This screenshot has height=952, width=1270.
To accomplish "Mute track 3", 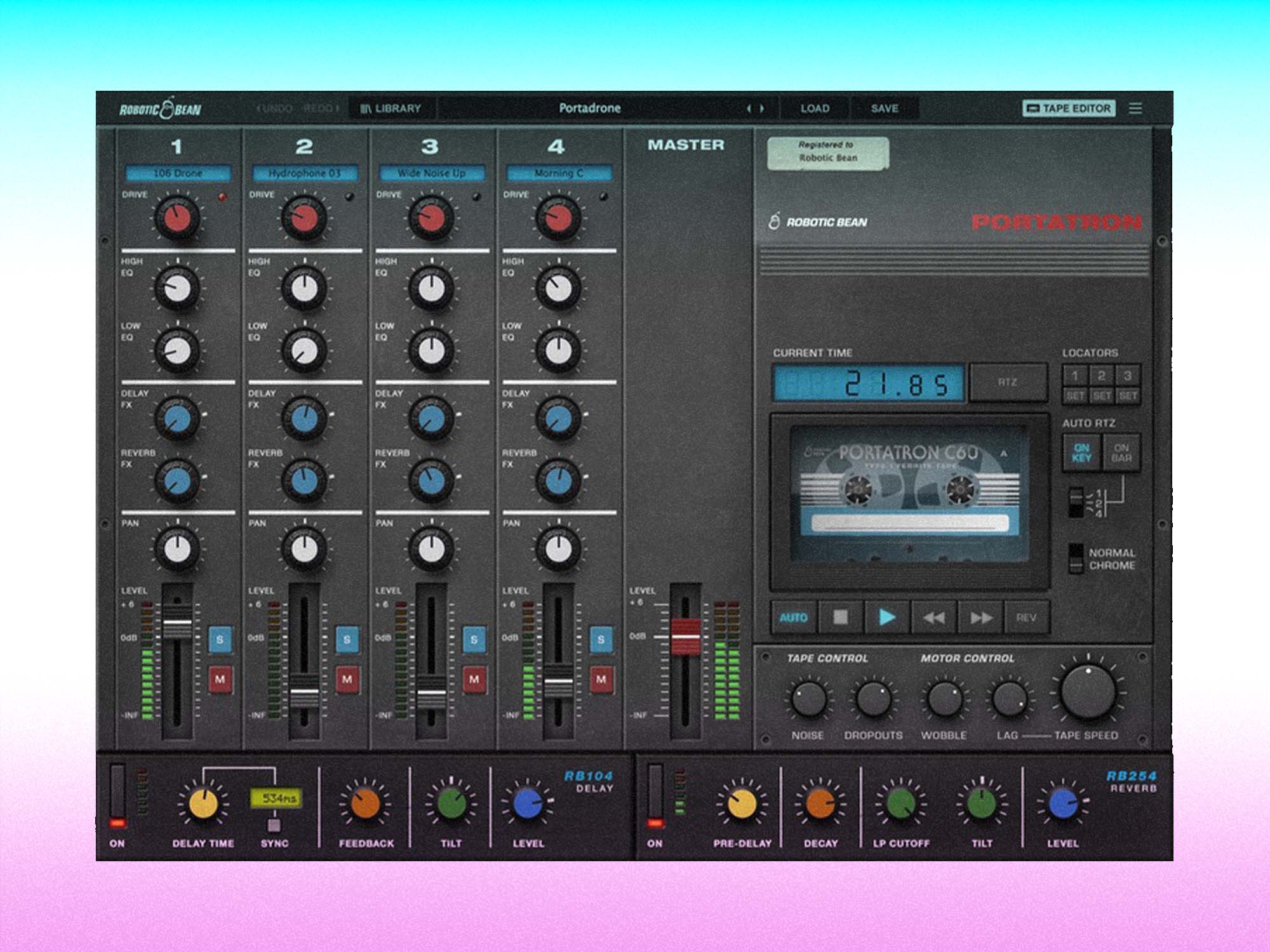I will pos(474,679).
